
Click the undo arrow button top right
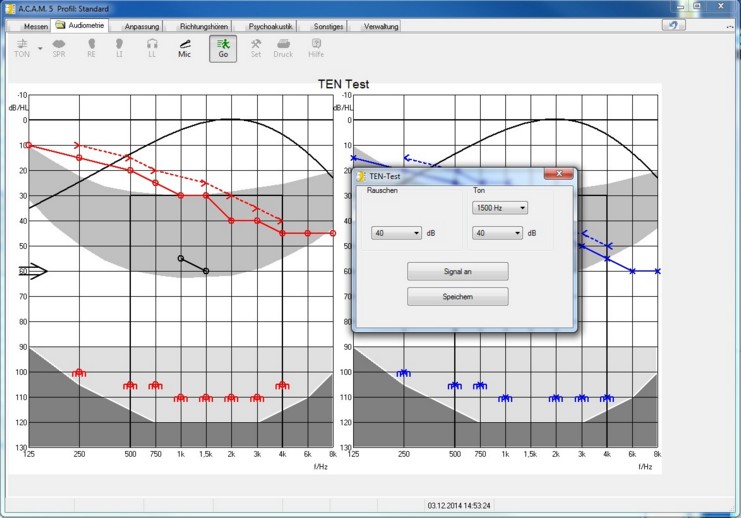pos(673,25)
